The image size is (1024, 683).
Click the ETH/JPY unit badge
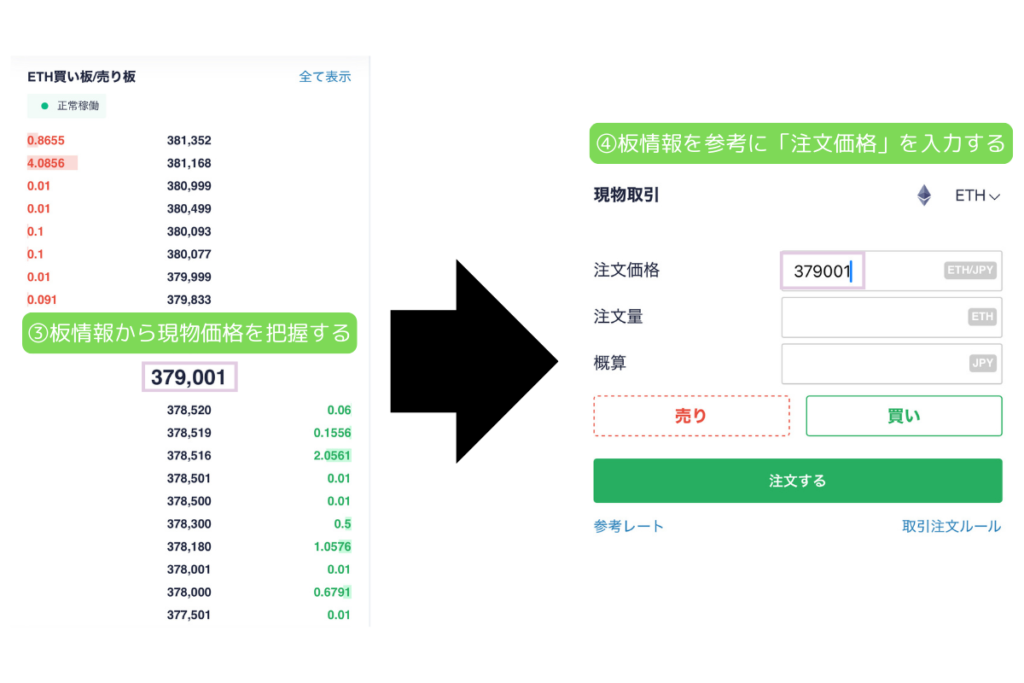[970, 270]
